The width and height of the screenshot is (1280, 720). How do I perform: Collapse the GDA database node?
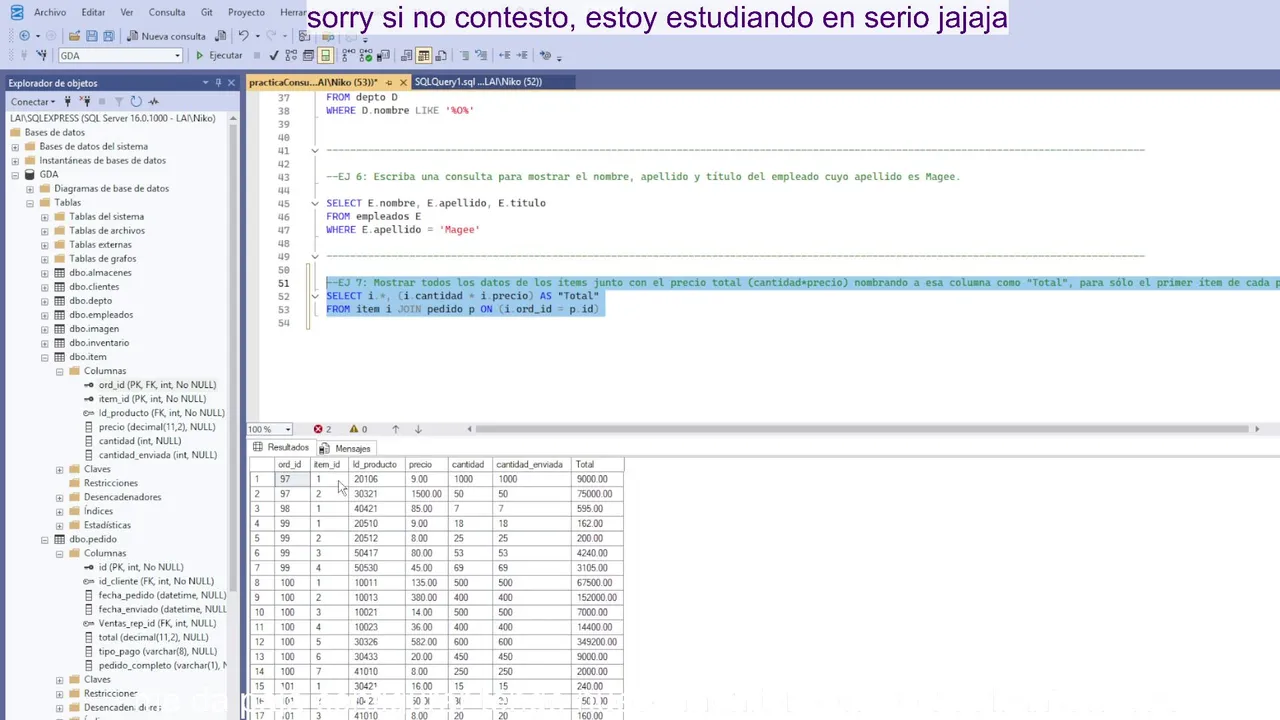pyautogui.click(x=15, y=175)
